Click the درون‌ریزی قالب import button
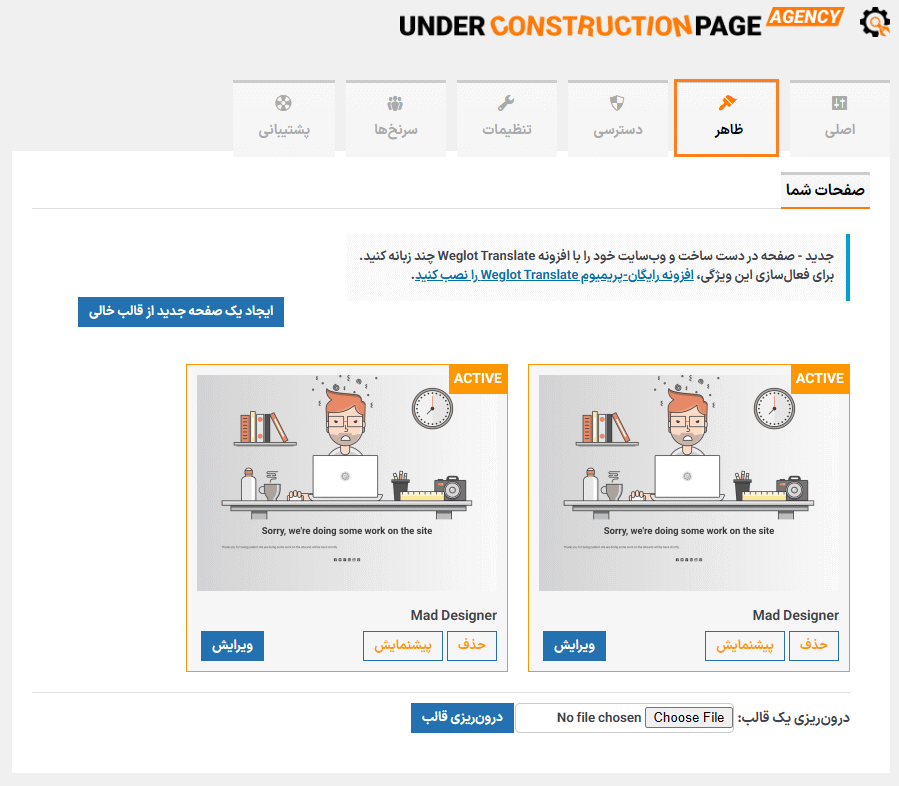Image resolution: width=899 pixels, height=786 pixels. 461,717
